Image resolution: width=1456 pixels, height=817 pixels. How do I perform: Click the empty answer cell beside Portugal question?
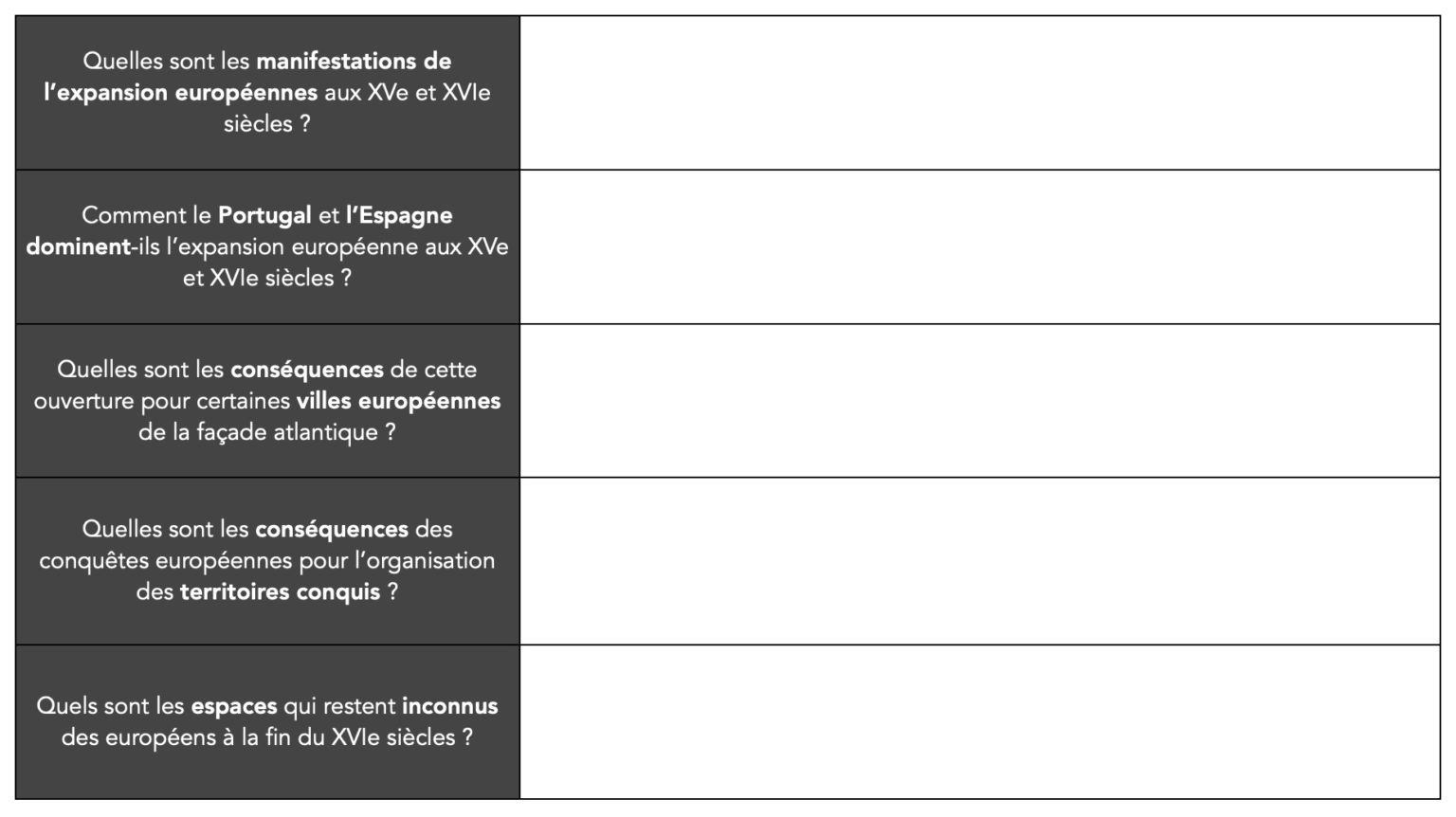pos(980,247)
